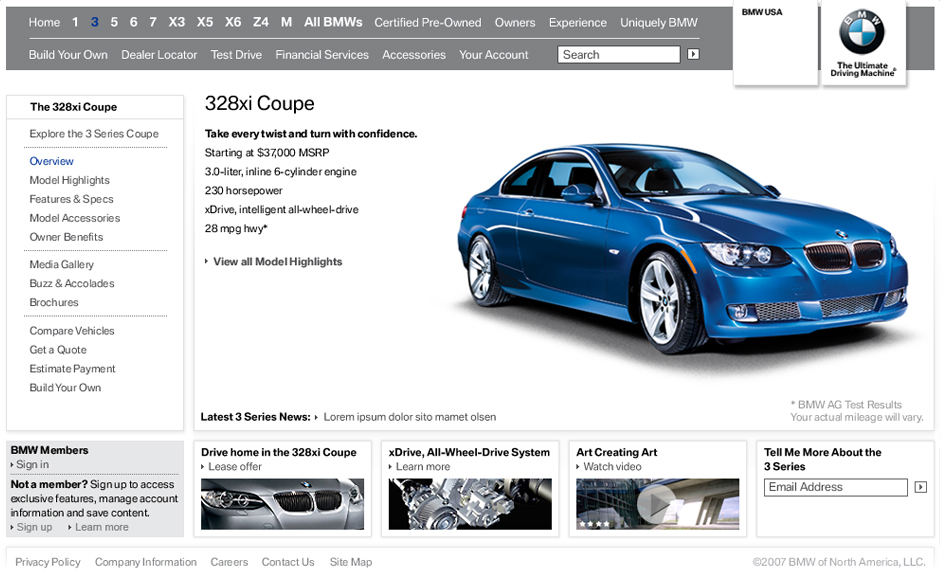Open the Lease offer car thumbnail
940x575 pixels.
click(282, 504)
